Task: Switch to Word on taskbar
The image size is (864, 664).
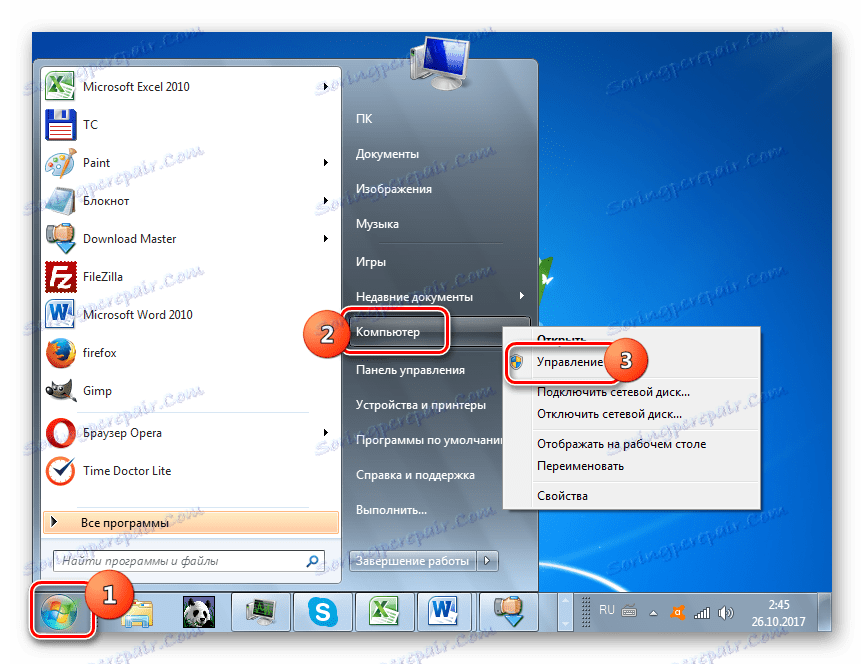Action: (445, 612)
